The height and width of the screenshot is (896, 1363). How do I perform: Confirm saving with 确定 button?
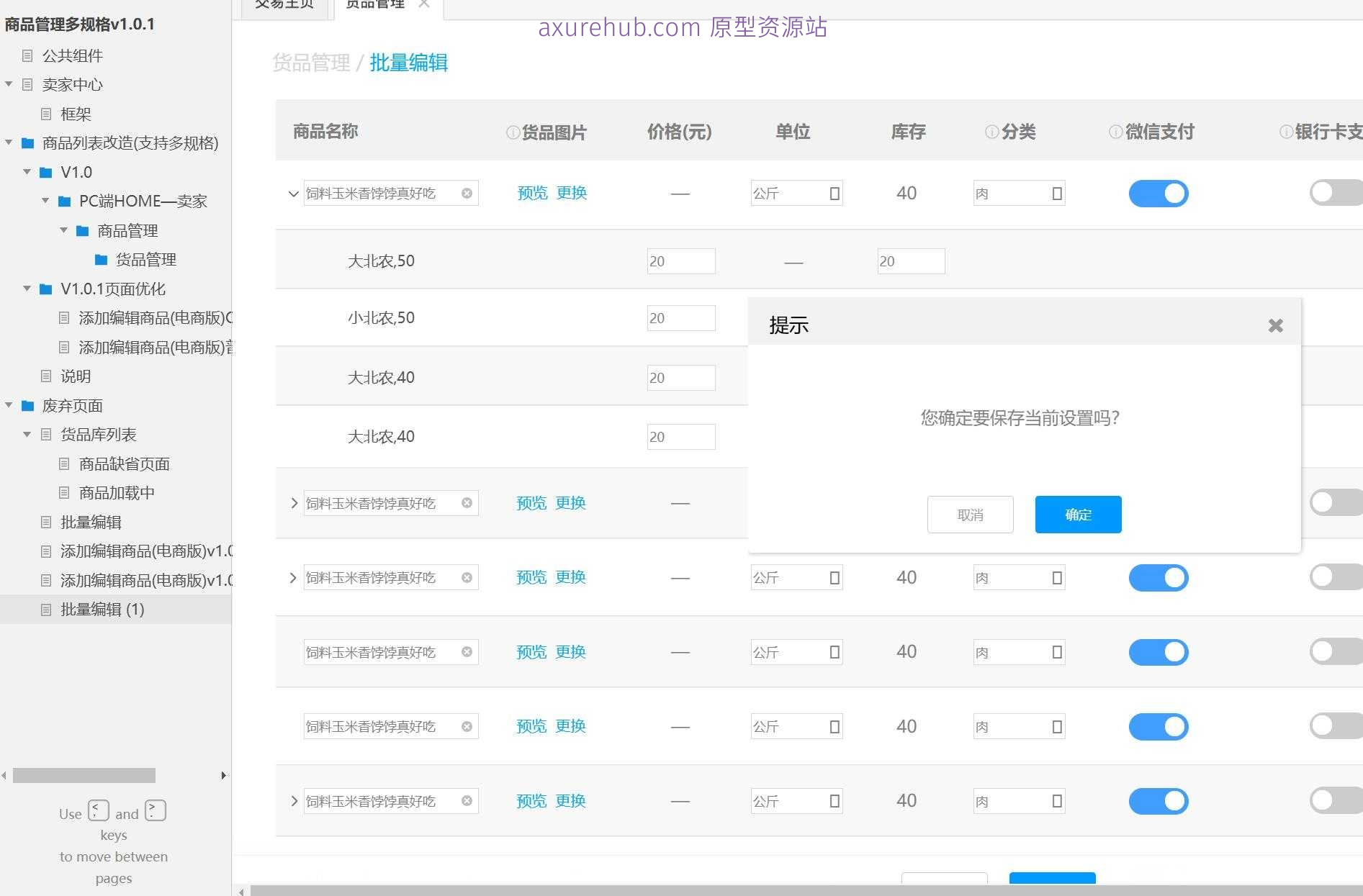1078,515
